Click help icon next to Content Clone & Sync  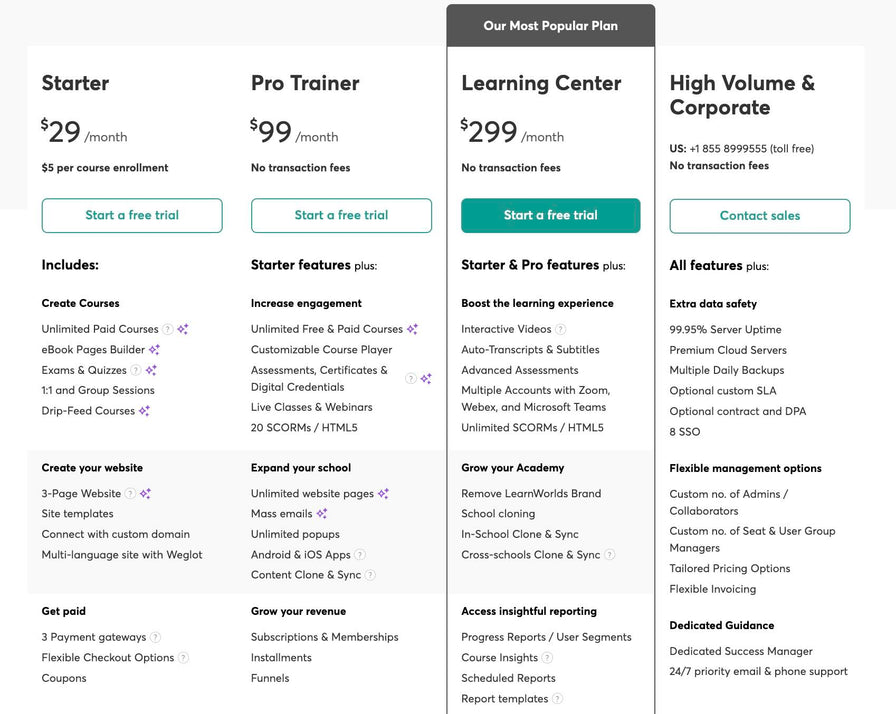point(370,575)
